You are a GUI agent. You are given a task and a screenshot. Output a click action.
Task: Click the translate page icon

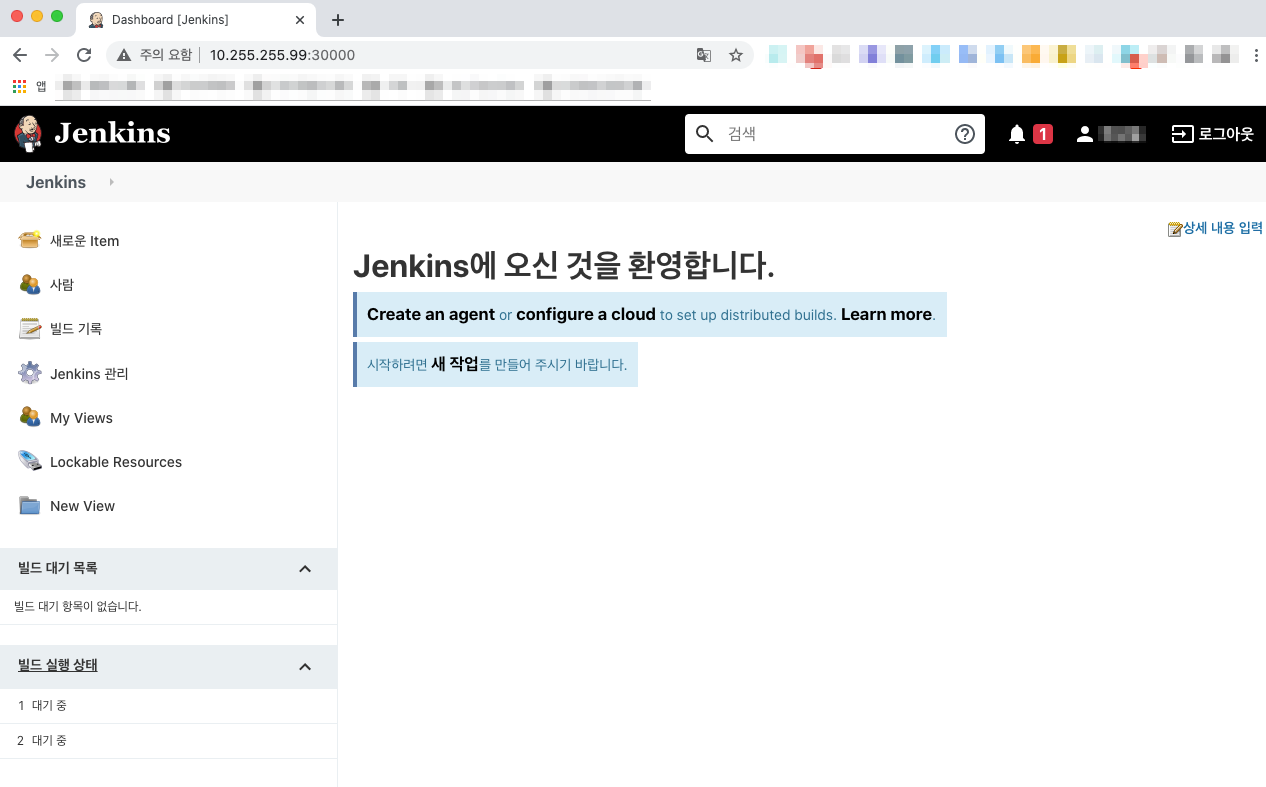pyautogui.click(x=704, y=55)
